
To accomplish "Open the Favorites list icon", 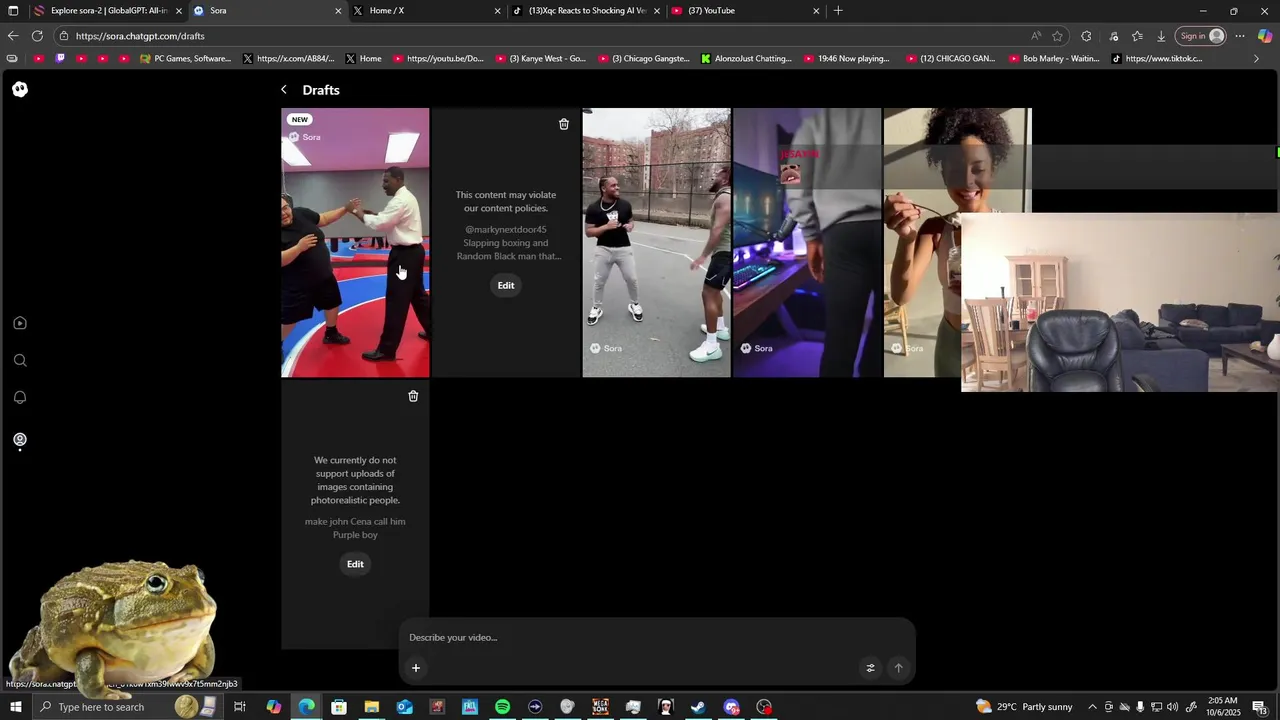I will (x=1137, y=36).
